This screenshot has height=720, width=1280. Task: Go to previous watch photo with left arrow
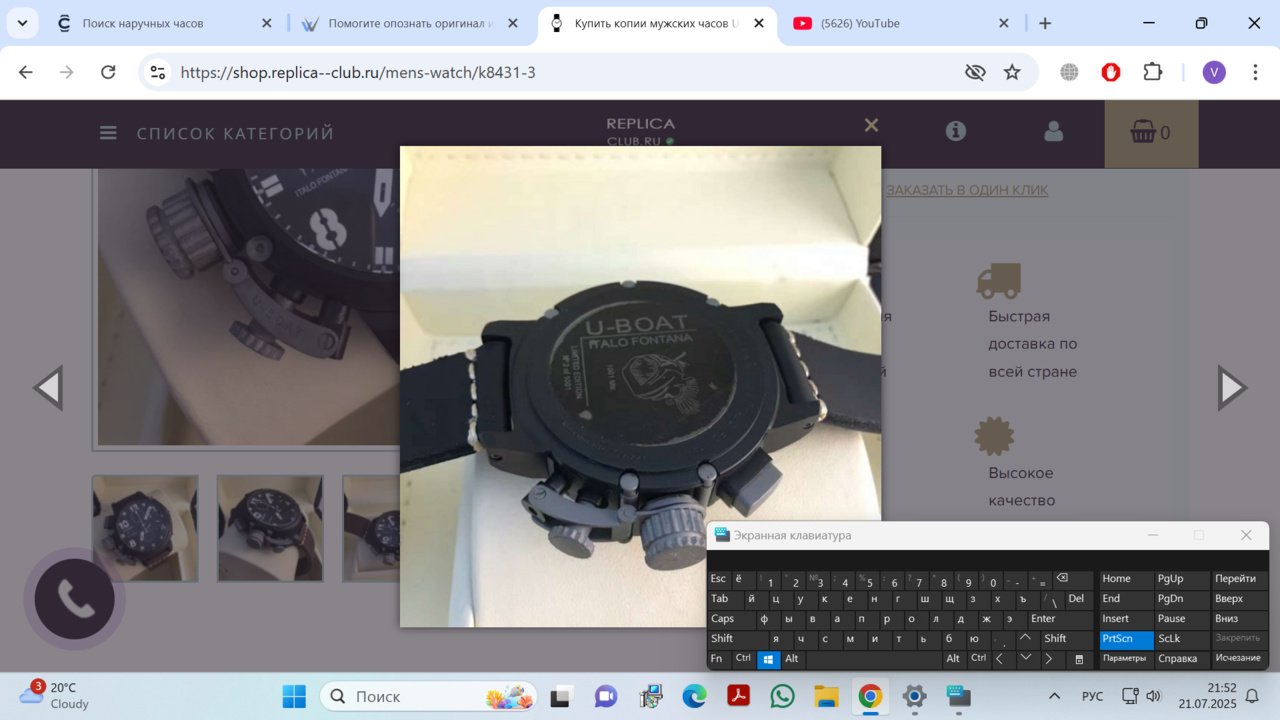click(48, 388)
